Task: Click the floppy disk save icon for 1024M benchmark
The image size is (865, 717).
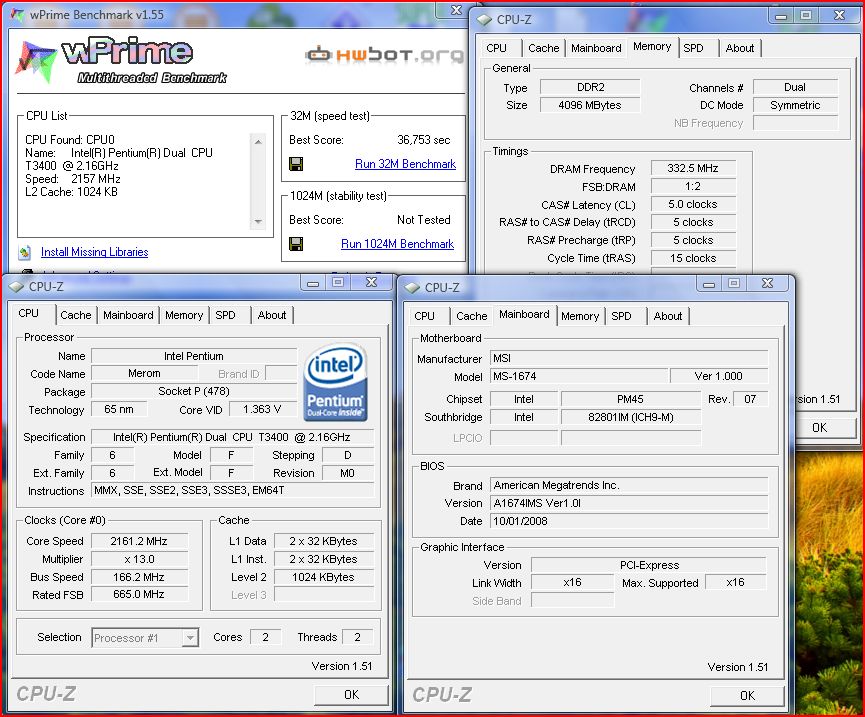Action: 296,244
